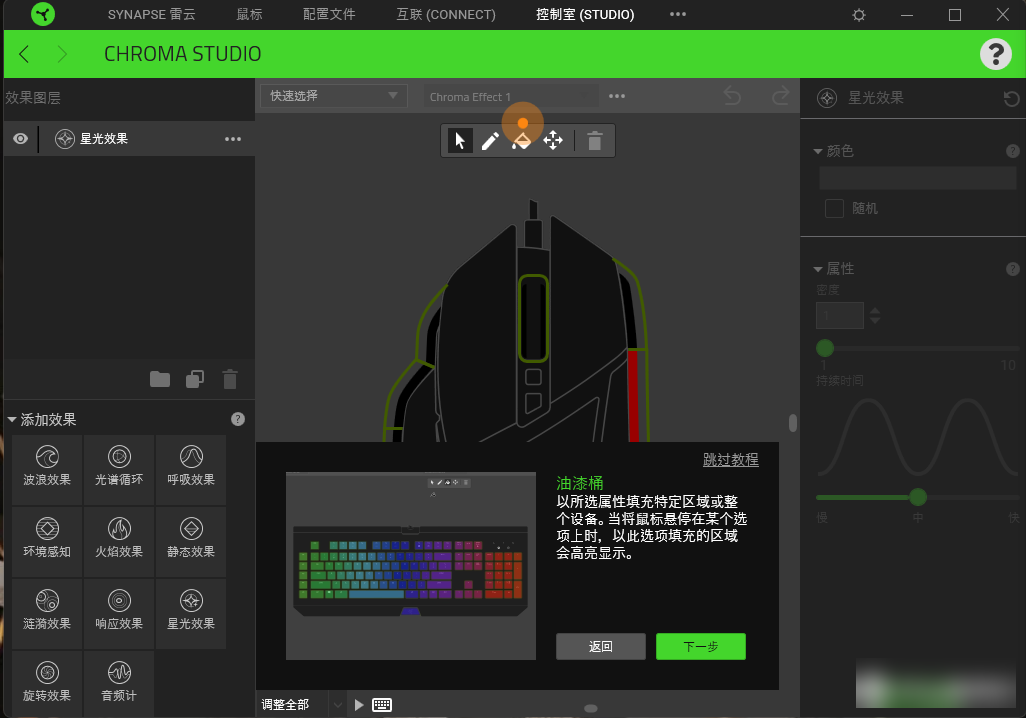
Task: Hide the 星光效果 layer with eye icon
Action: click(x=21, y=139)
